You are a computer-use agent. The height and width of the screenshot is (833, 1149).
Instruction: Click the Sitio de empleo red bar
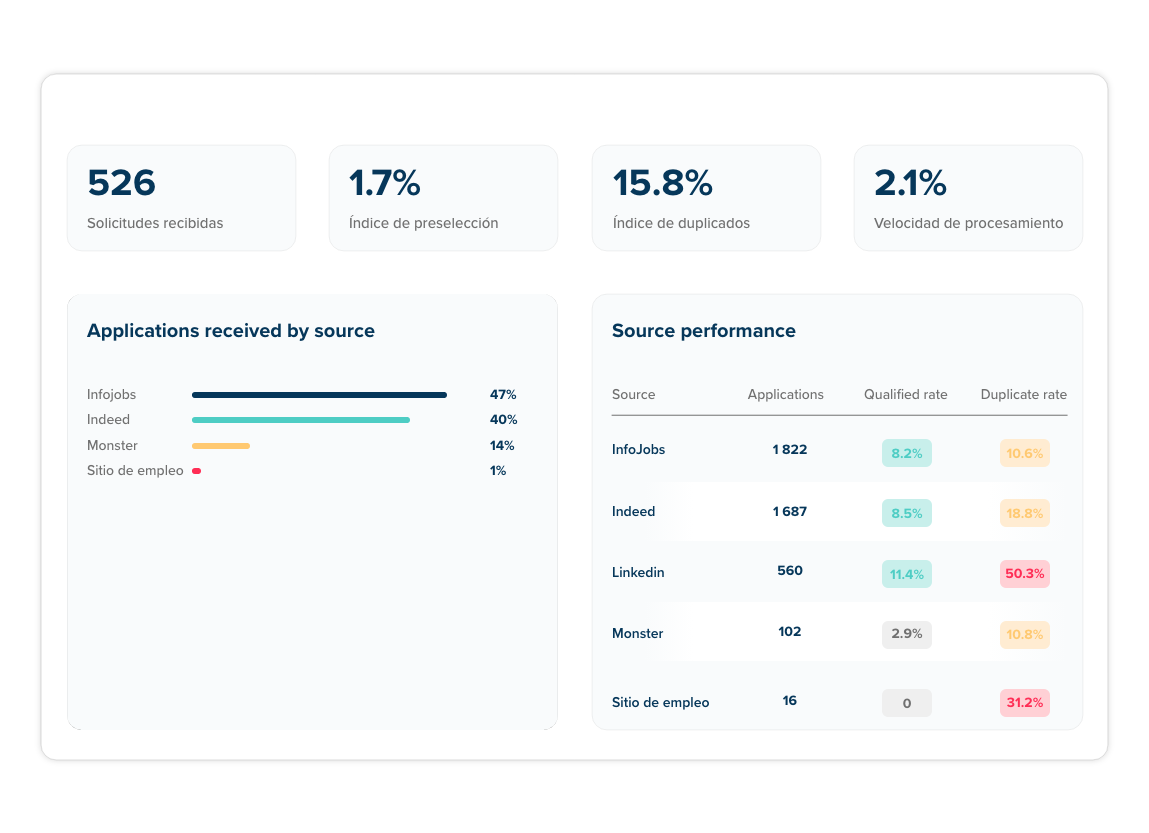coord(196,471)
